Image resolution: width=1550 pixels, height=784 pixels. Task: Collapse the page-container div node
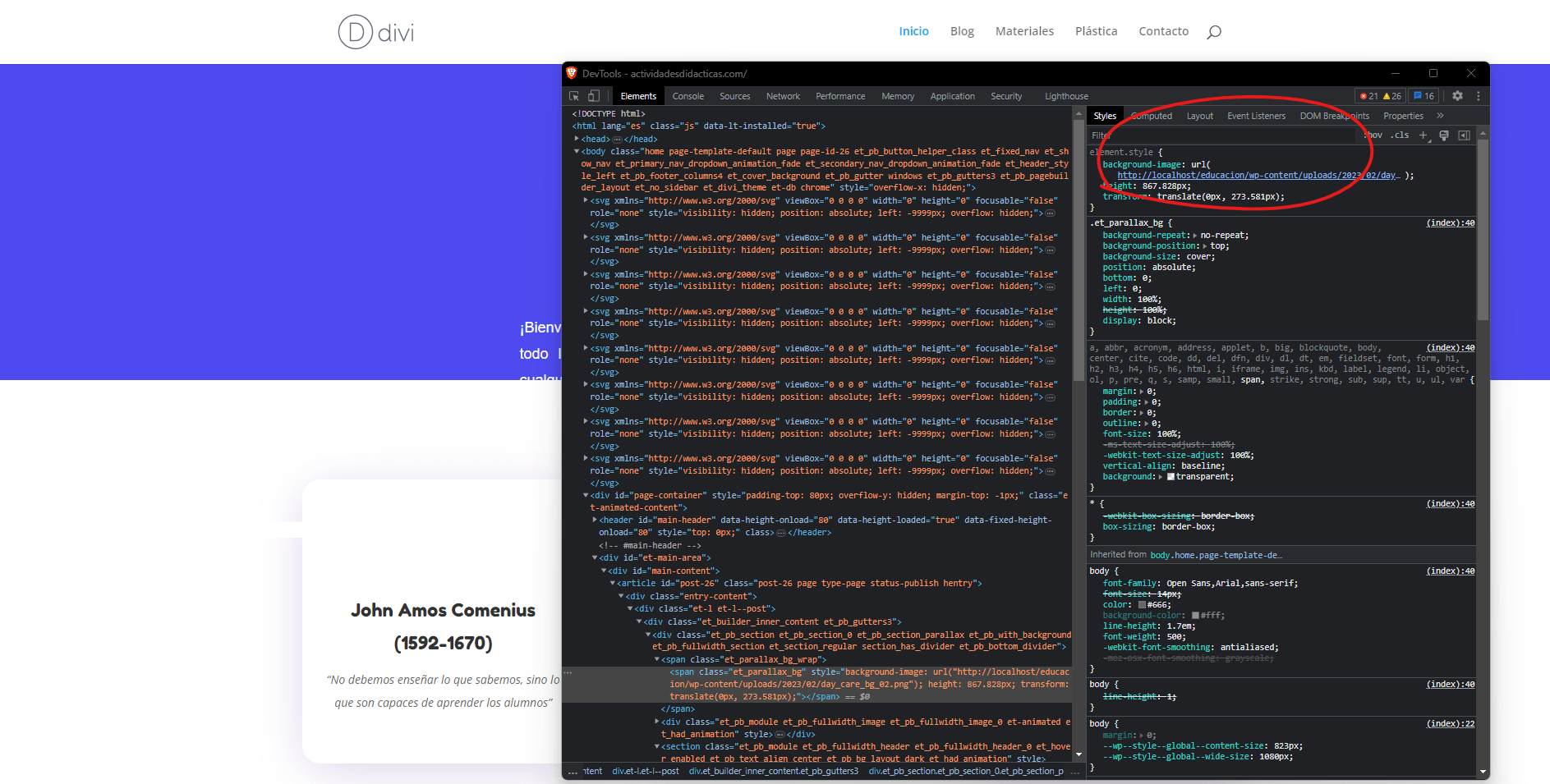(586, 495)
